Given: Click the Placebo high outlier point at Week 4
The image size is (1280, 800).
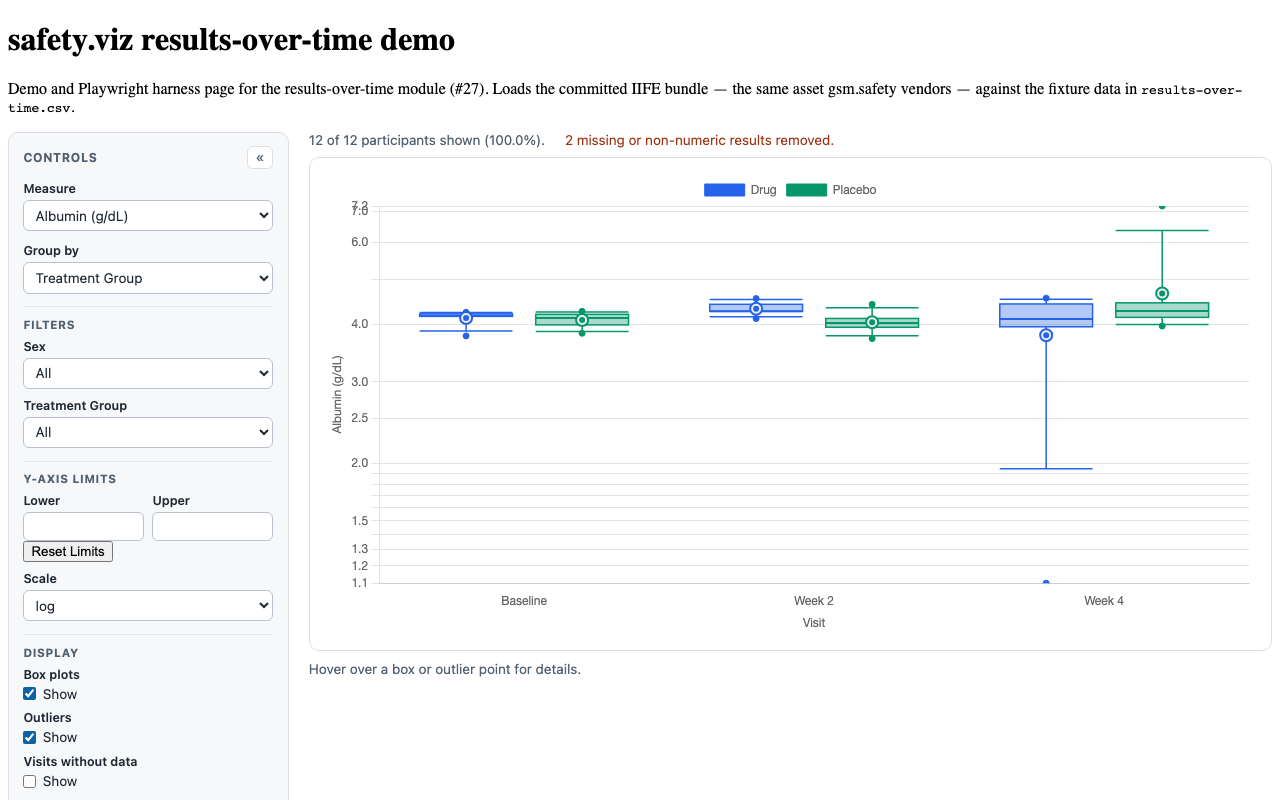Looking at the screenshot, I should (x=1162, y=206).
